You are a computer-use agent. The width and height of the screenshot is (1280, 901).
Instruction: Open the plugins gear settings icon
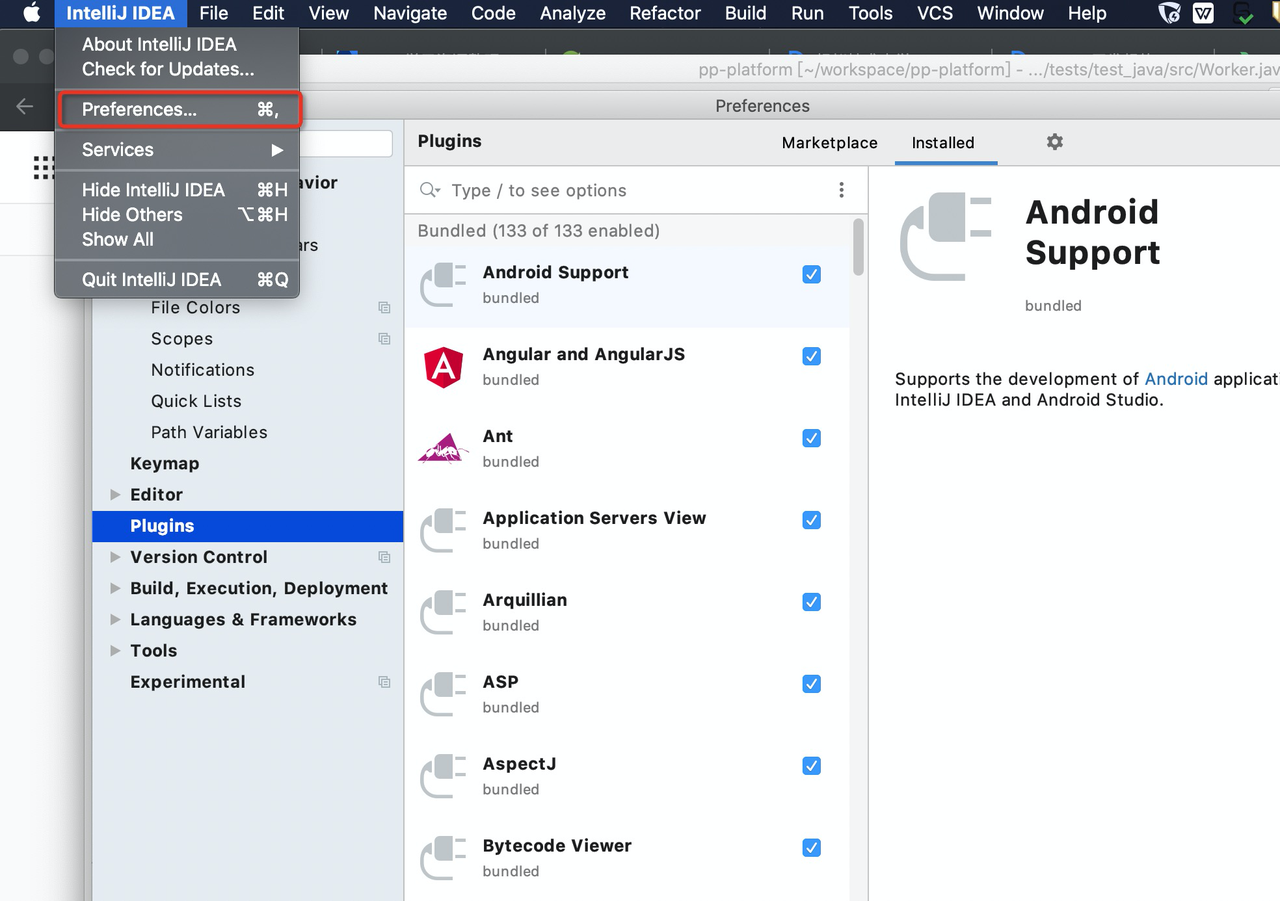[x=1054, y=142]
